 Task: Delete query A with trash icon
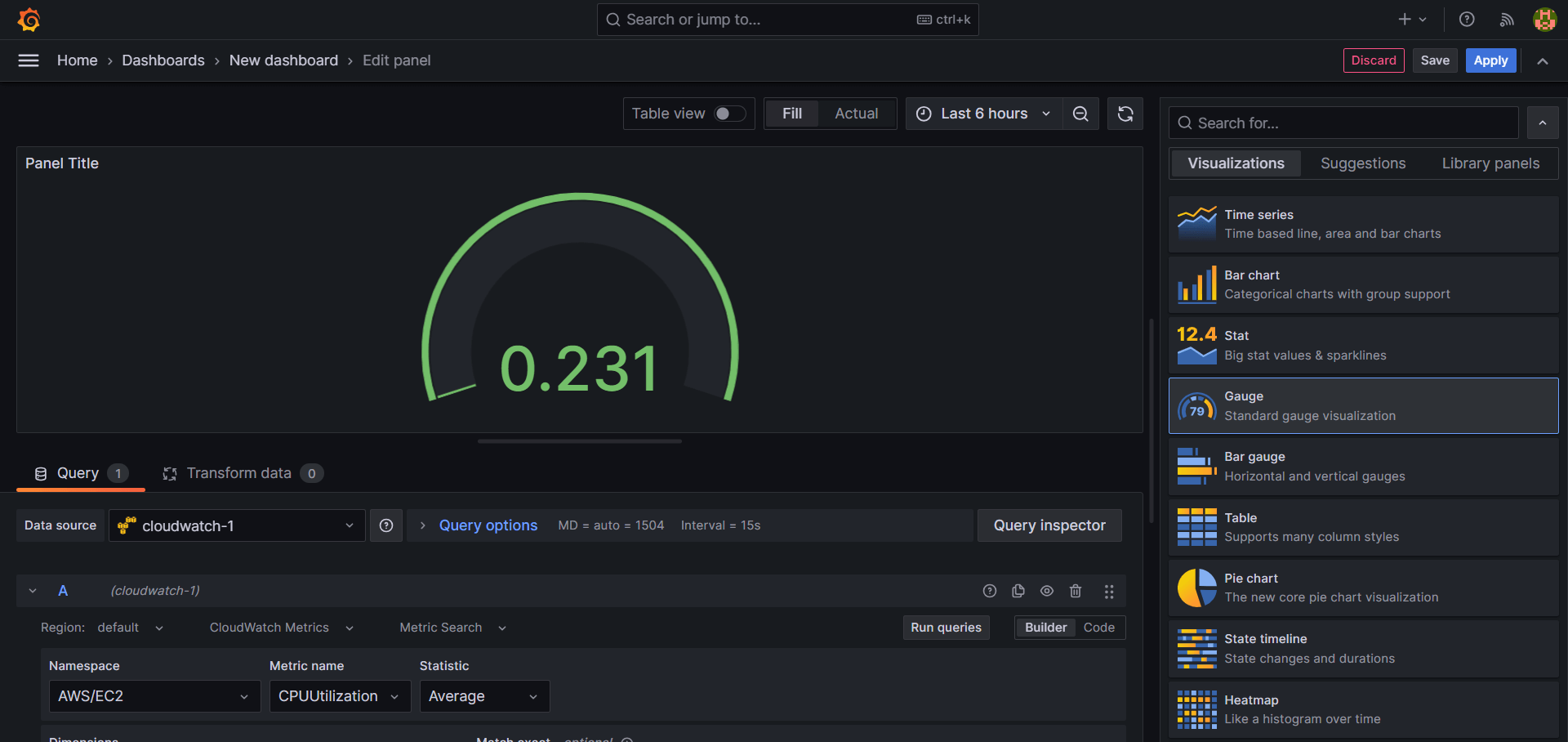1076,591
